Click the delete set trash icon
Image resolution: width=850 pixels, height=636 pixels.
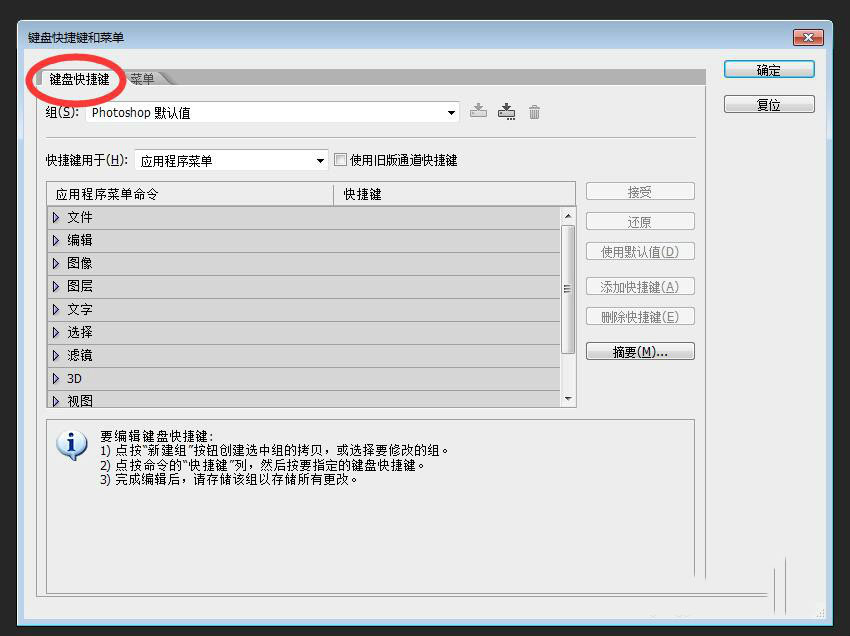pyautogui.click(x=535, y=112)
